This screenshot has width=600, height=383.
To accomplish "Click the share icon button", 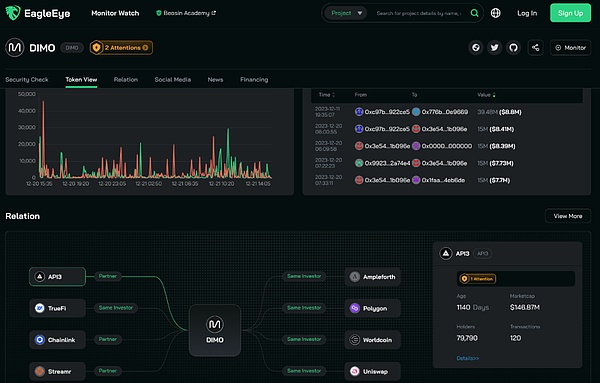I will click(x=535, y=47).
